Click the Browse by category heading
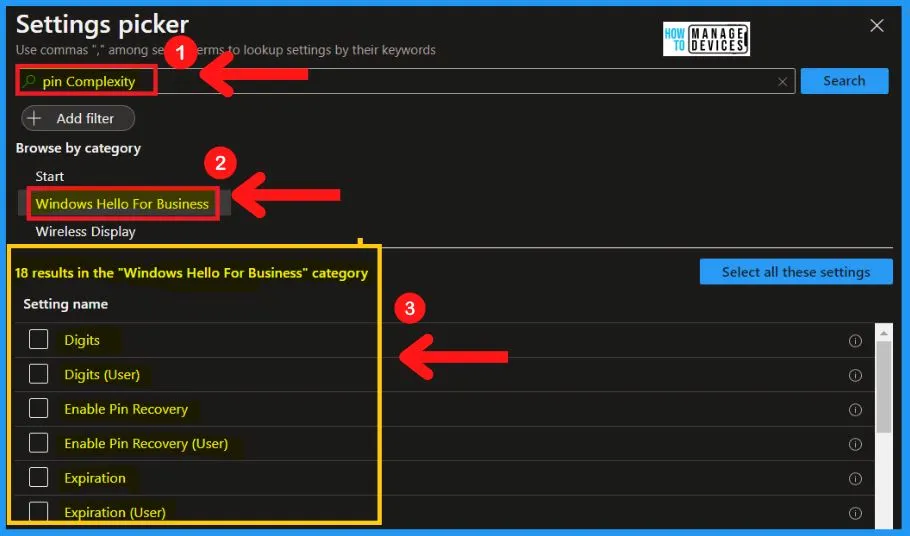Viewport: 910px width, 536px height. click(78, 149)
